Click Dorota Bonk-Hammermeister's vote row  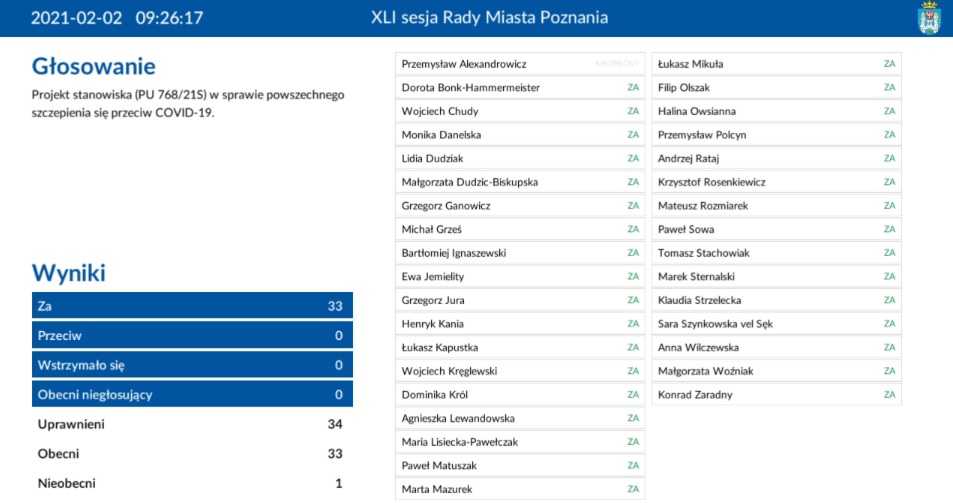520,88
